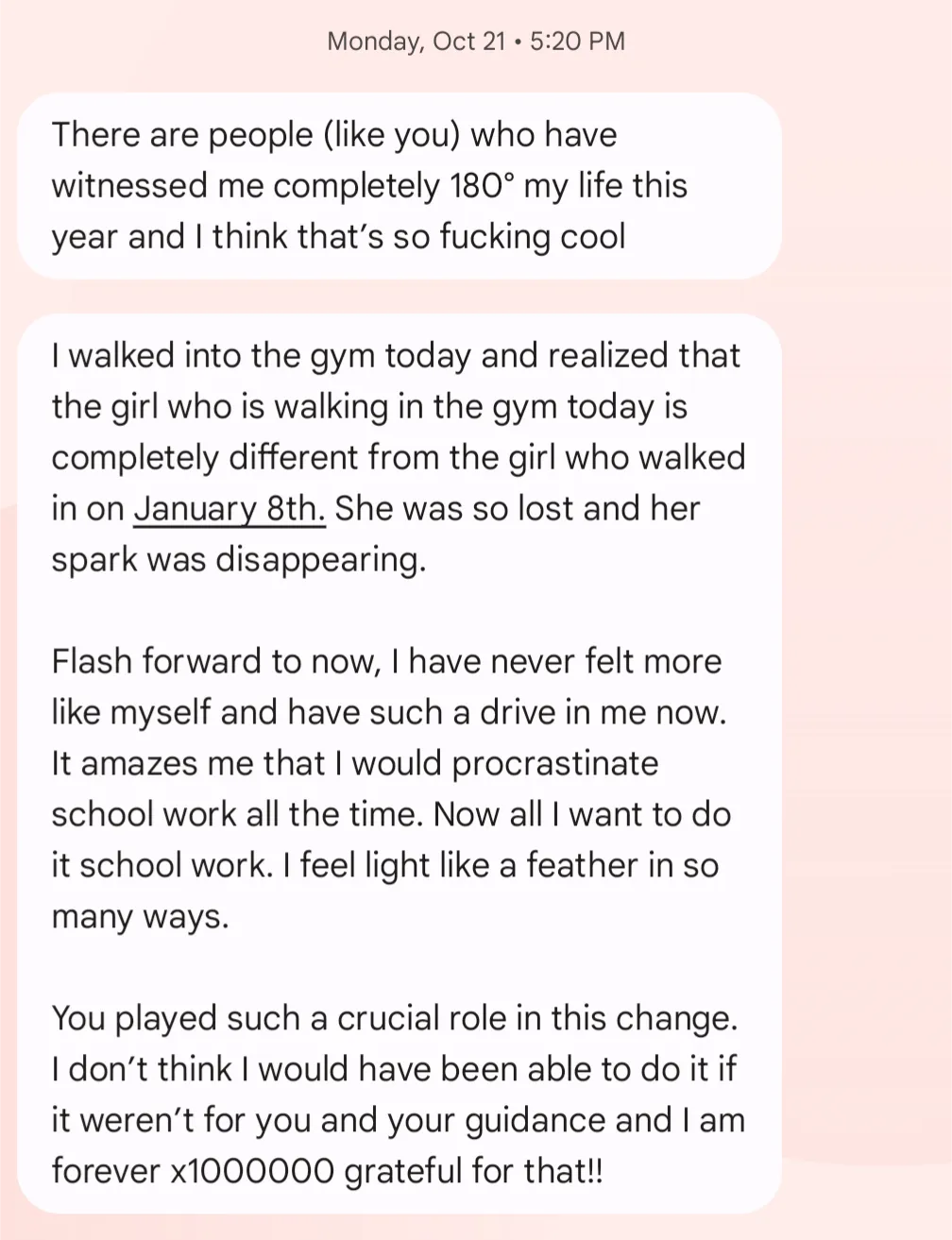Click the line "like myself and have such a drive"

[x=389, y=712]
